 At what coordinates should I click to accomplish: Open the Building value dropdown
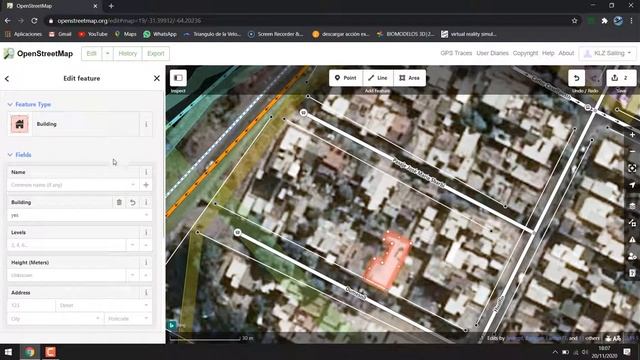146,215
